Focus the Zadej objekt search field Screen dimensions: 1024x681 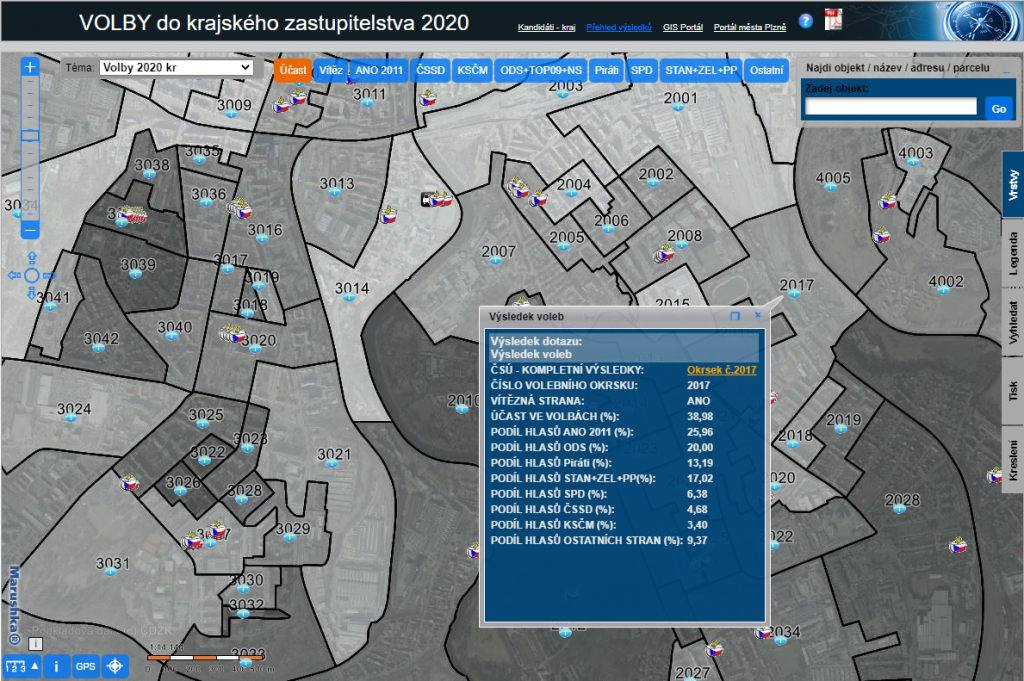(891, 107)
